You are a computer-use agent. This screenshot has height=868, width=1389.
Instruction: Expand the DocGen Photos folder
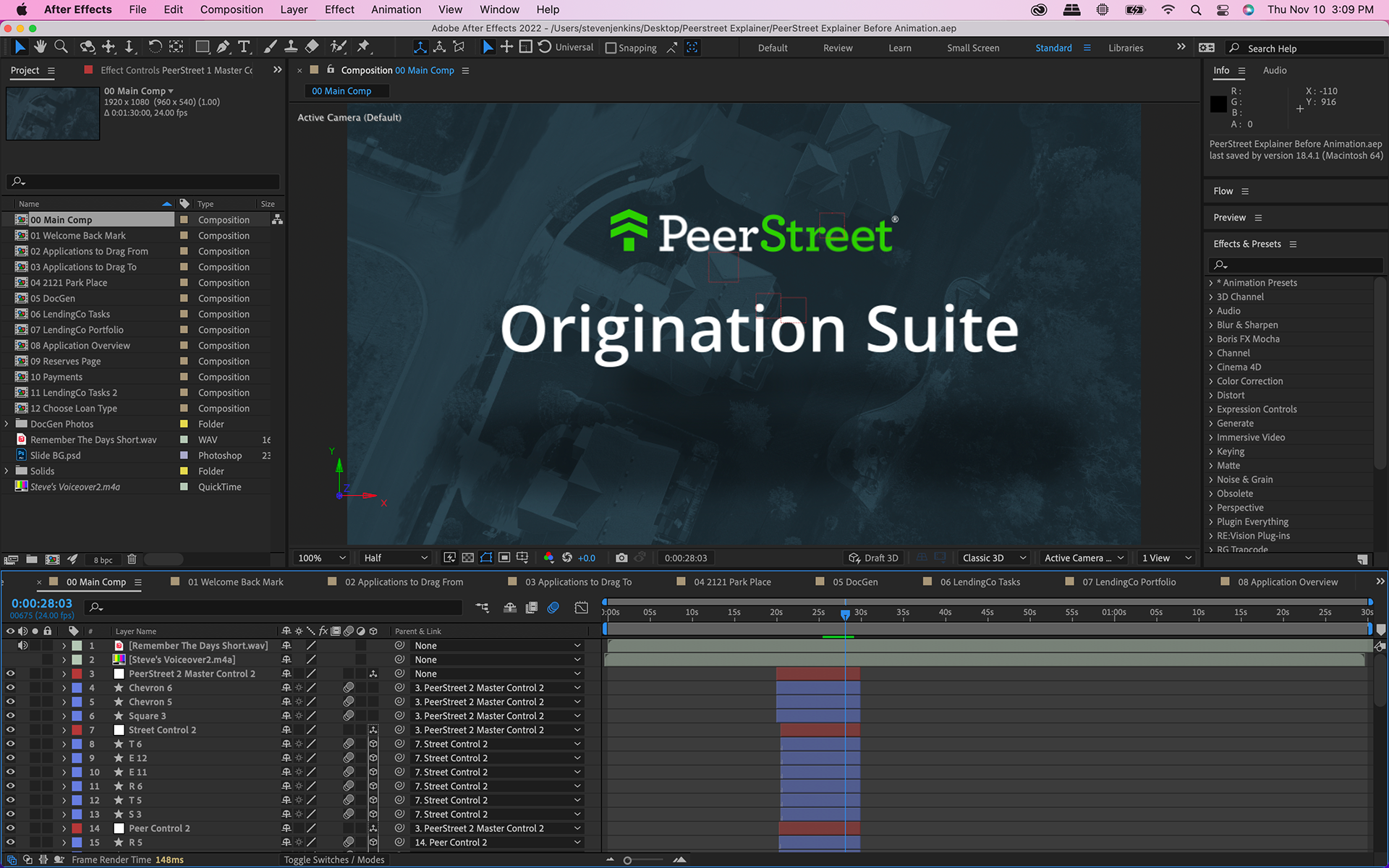click(7, 424)
